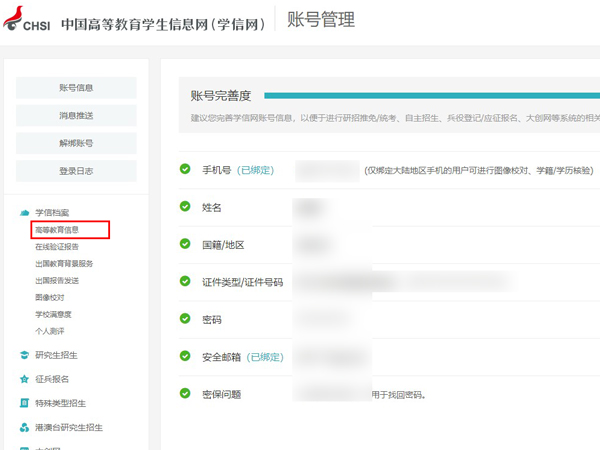Click the 征兵报名 star icon
The width and height of the screenshot is (600, 450).
pyautogui.click(x=24, y=379)
